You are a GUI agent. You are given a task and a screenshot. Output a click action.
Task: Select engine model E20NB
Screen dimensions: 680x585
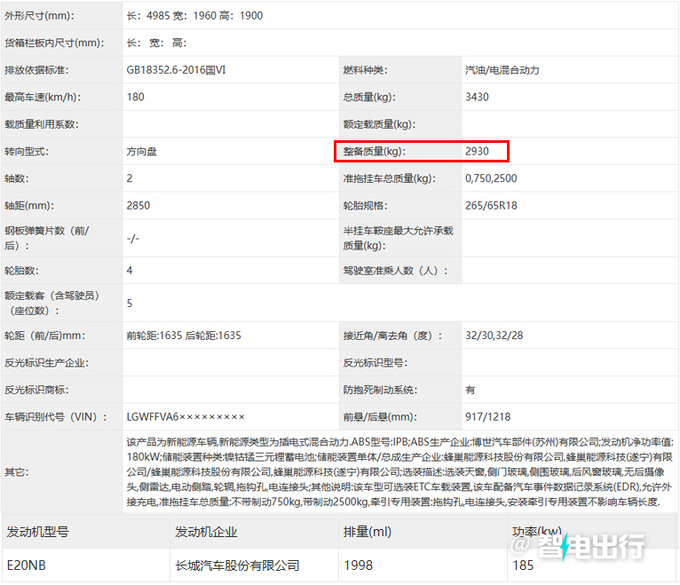[x=25, y=565]
